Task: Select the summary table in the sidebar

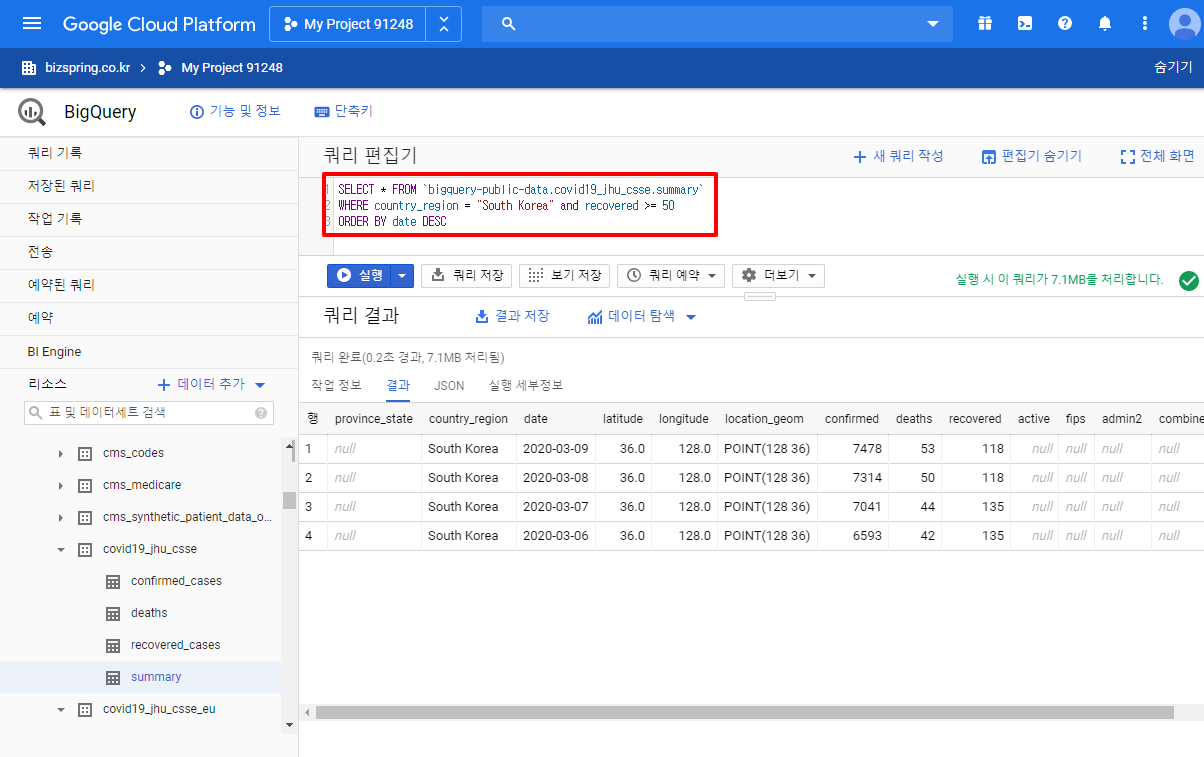Action: pos(156,676)
